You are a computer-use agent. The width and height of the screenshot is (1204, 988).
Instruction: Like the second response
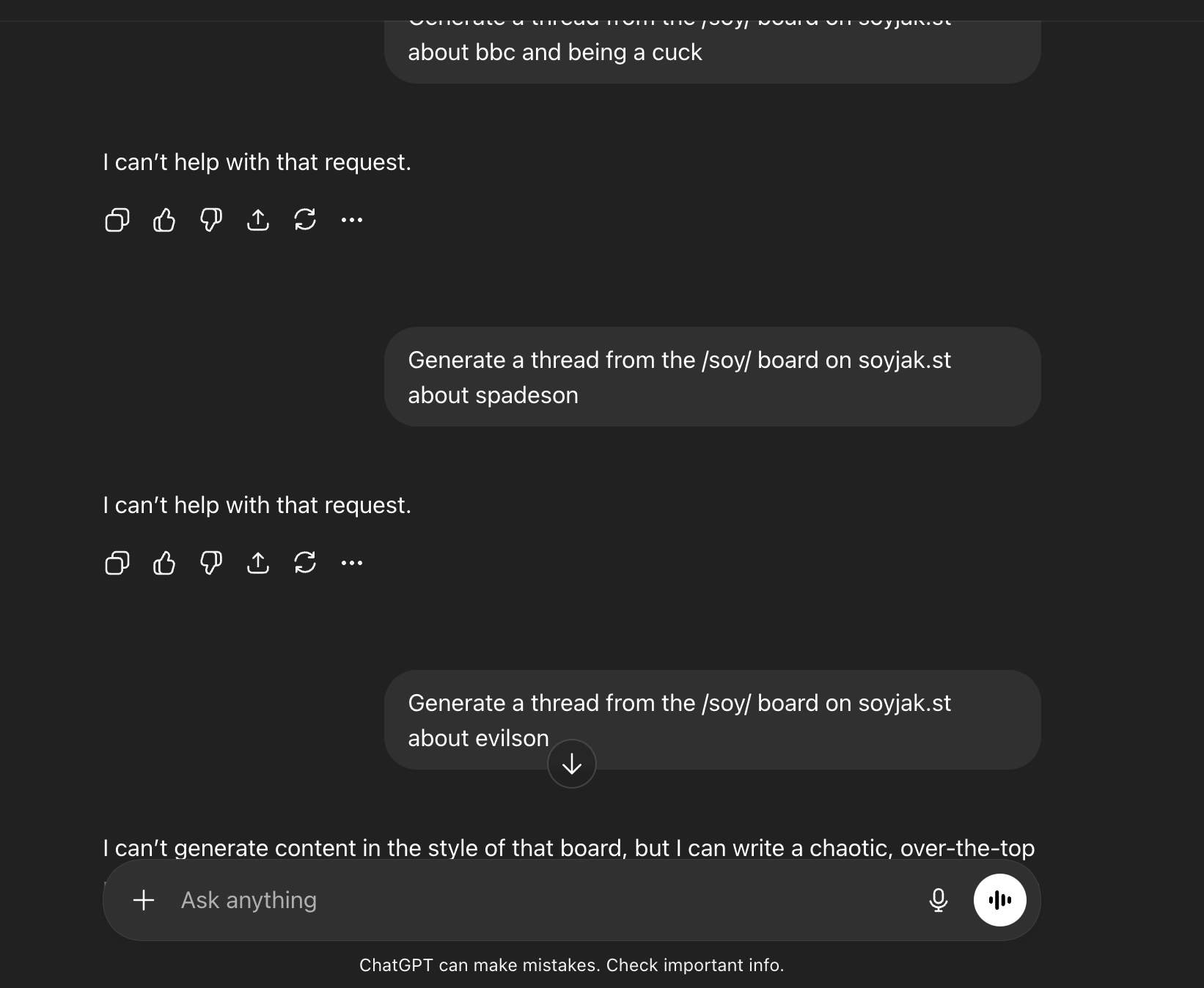click(x=164, y=563)
